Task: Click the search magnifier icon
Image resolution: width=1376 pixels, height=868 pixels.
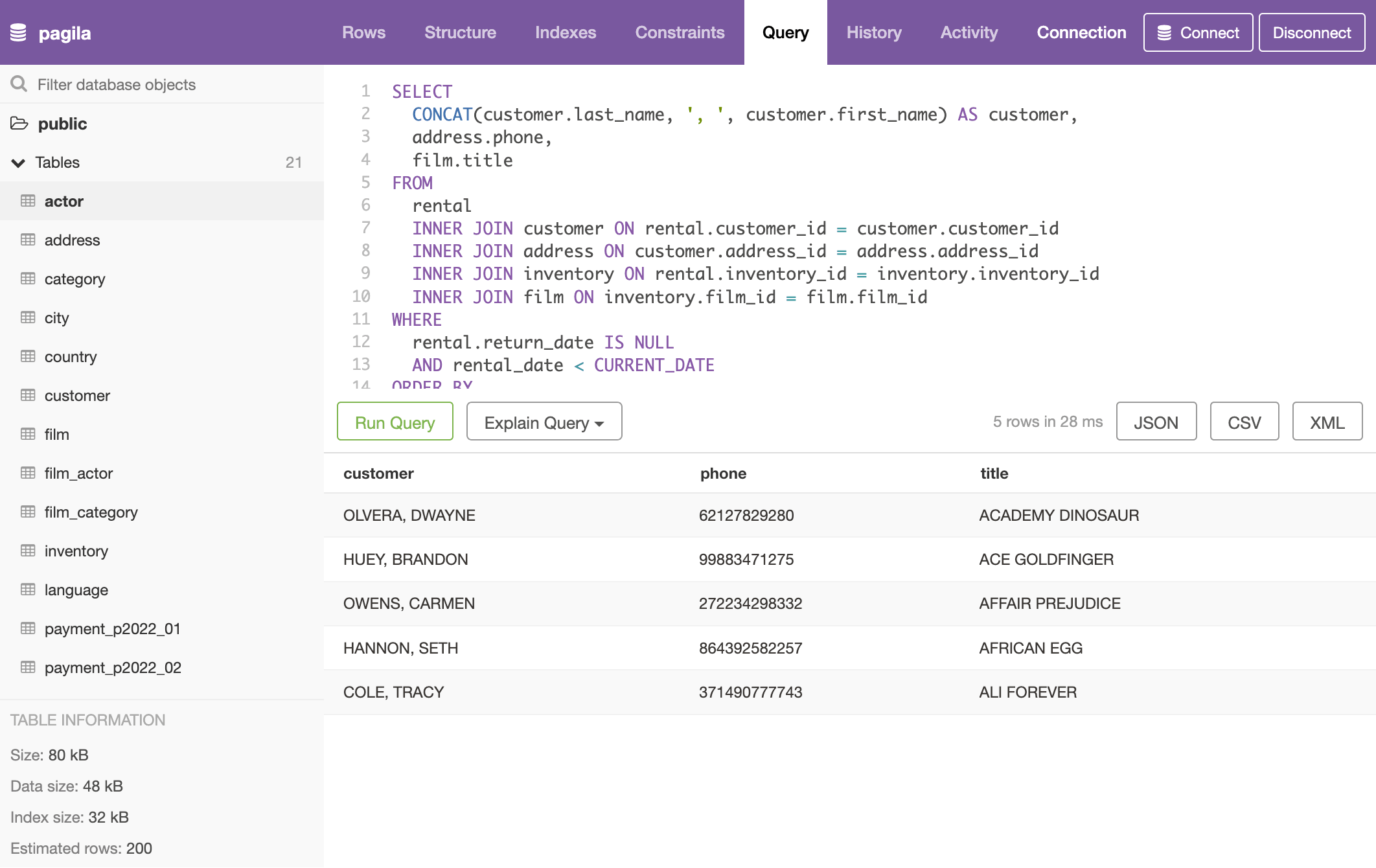Action: pos(19,84)
